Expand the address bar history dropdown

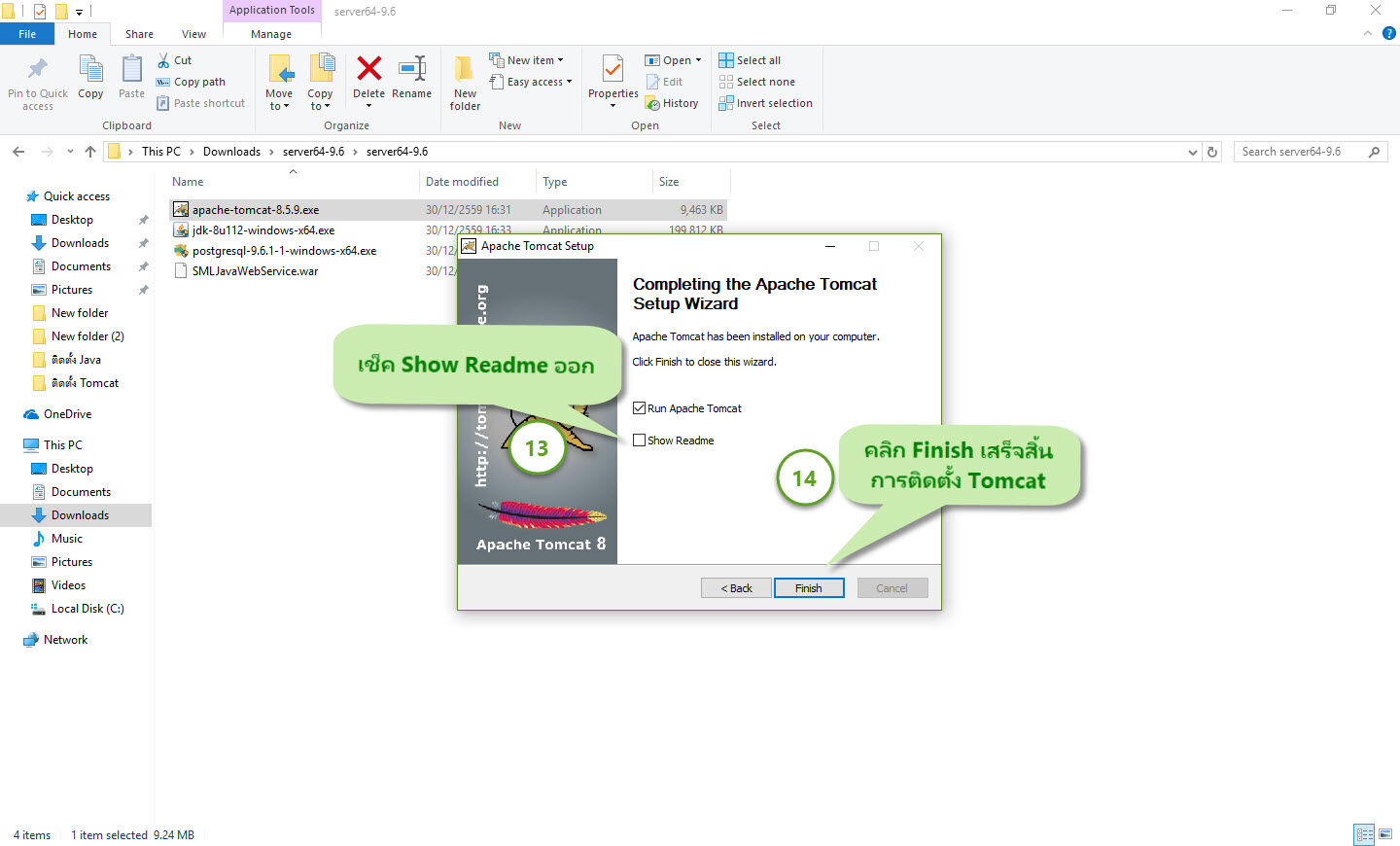point(1193,152)
